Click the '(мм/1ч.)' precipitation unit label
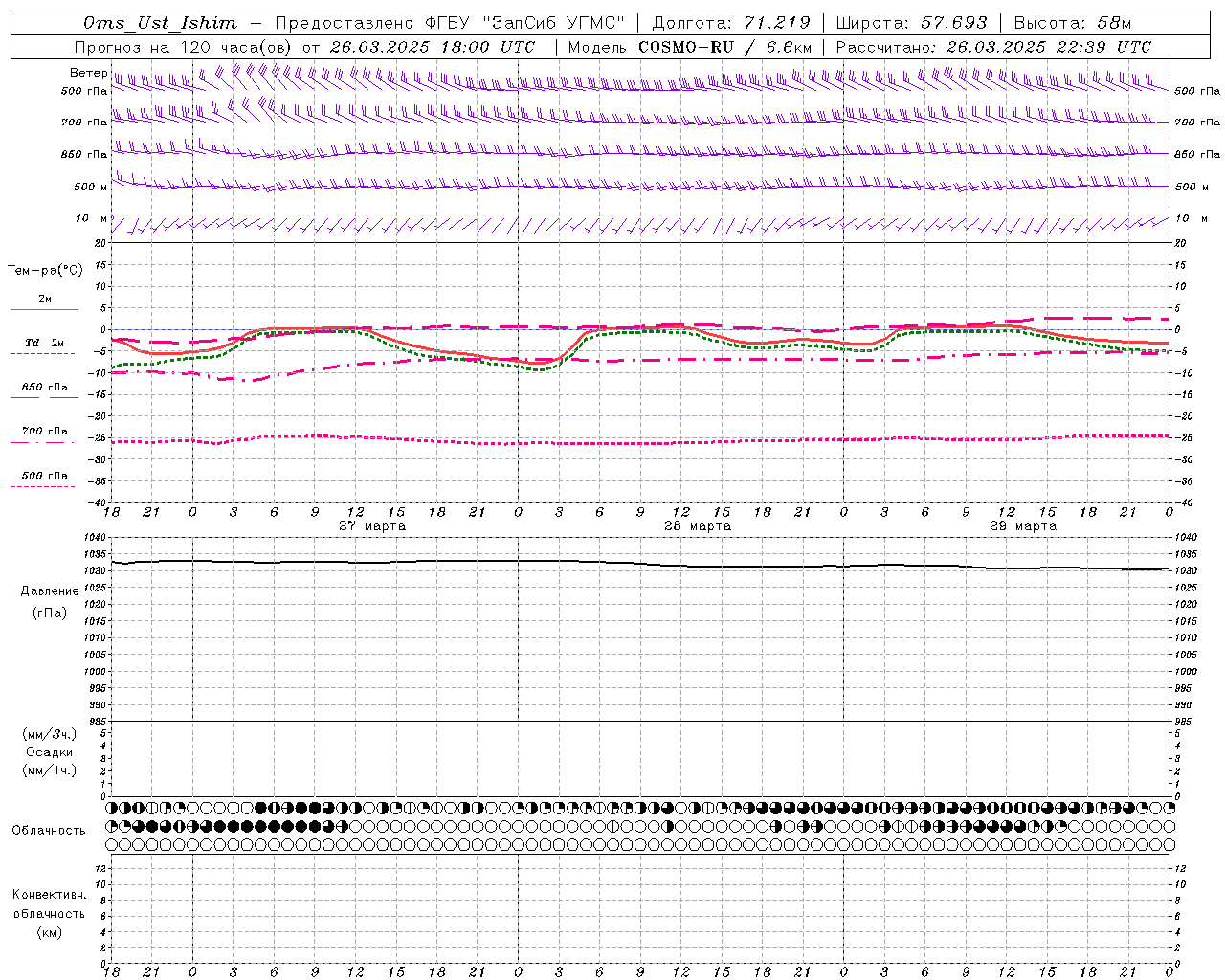1225x980 pixels. 50,770
